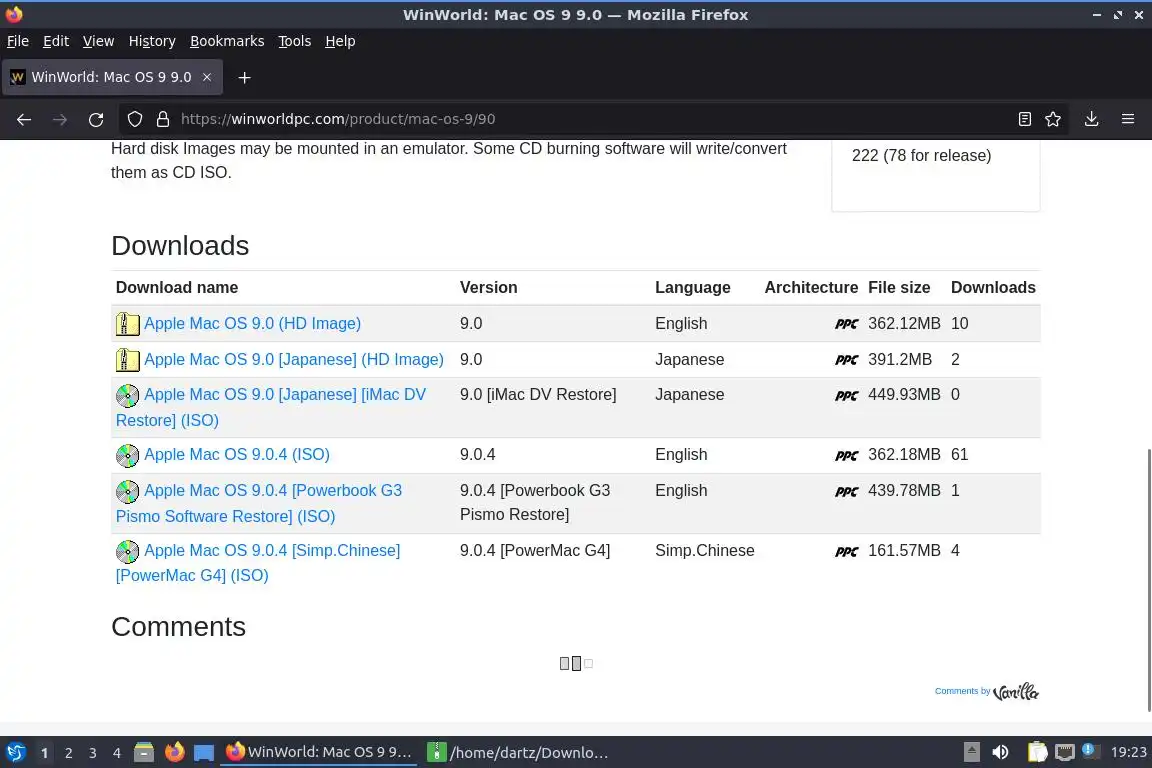The width and height of the screenshot is (1152, 768).
Task: Click the Downloads section heading
Action: (x=180, y=245)
